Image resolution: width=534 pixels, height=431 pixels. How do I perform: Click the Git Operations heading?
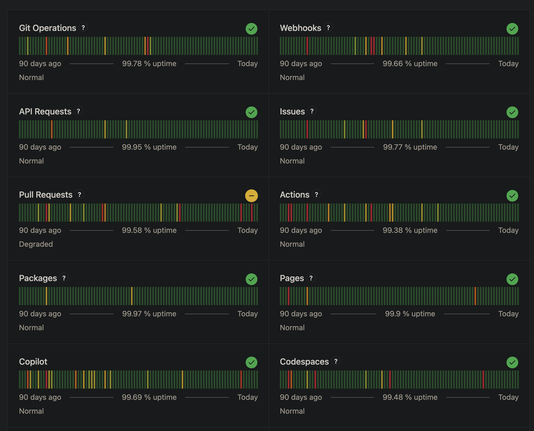[47, 28]
